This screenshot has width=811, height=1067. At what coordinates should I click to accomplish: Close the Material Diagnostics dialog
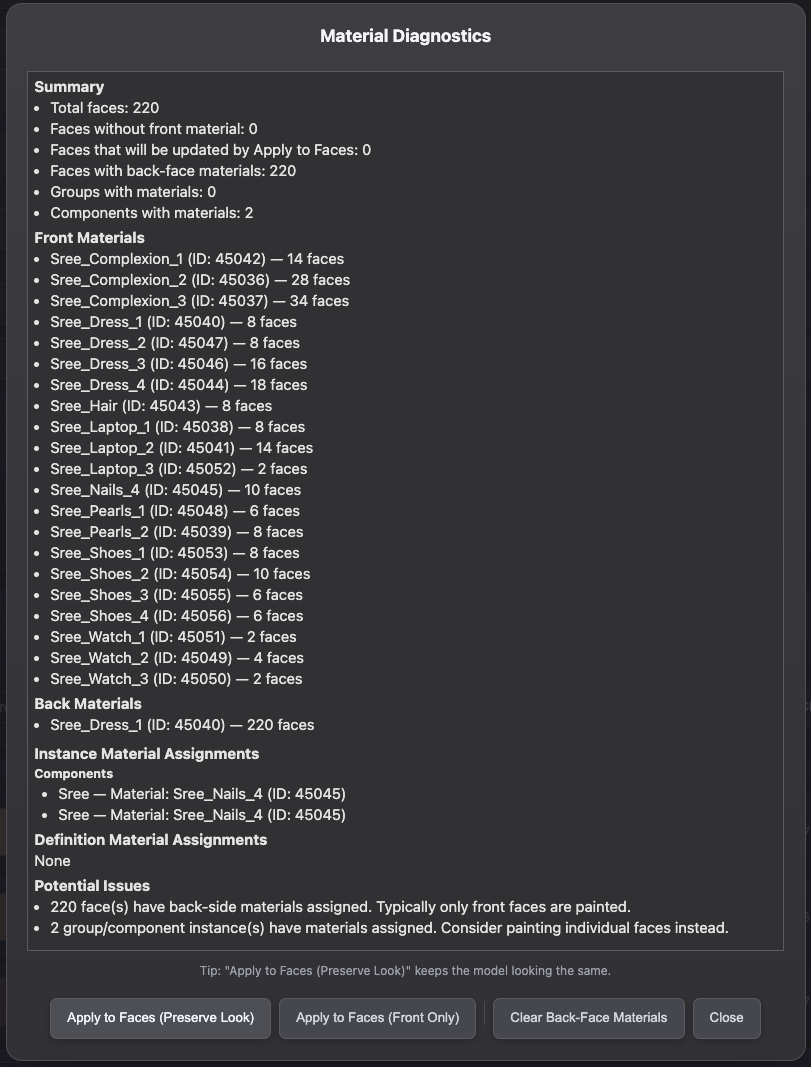click(x=726, y=1017)
